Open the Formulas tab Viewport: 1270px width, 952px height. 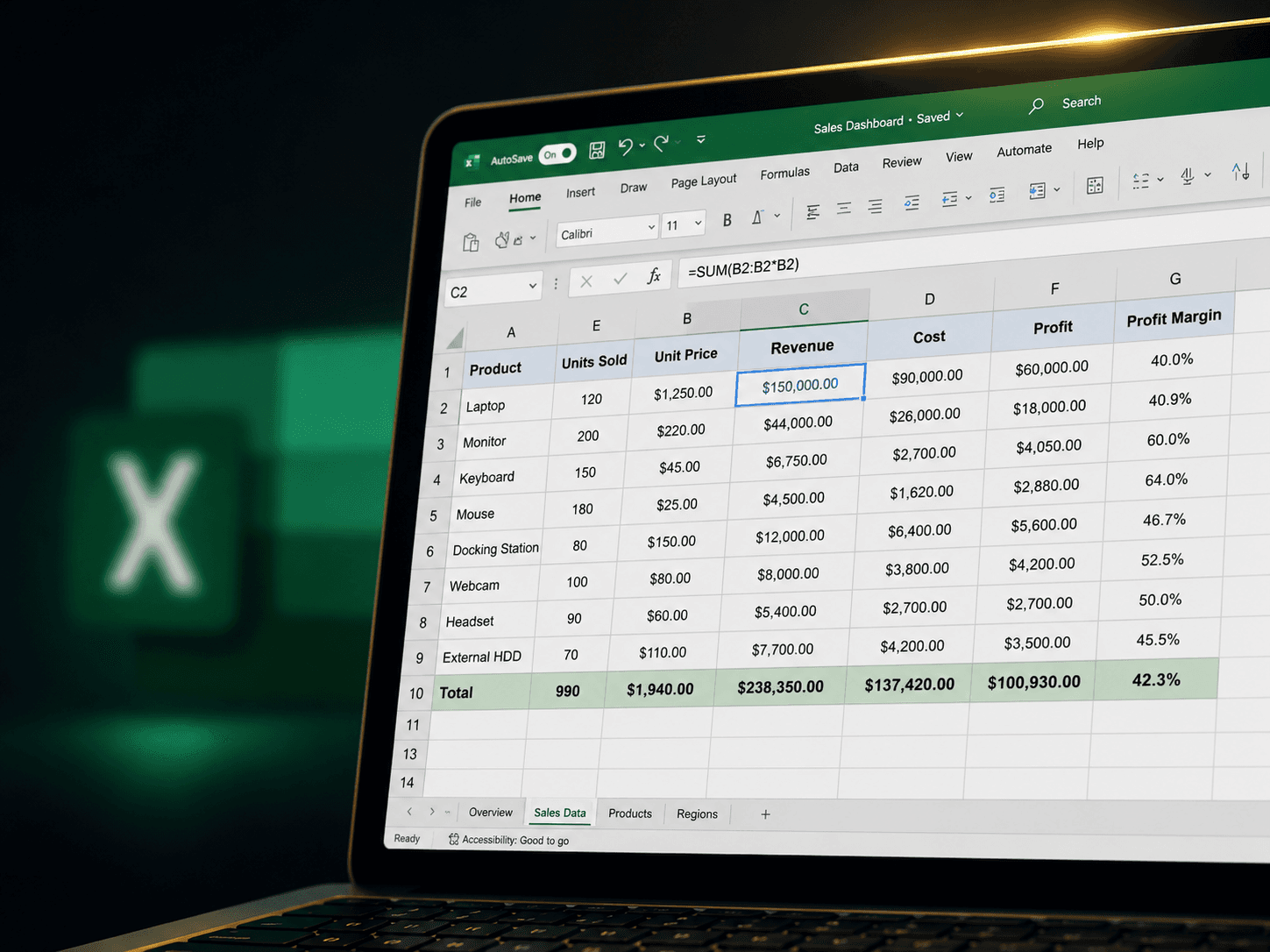(x=784, y=174)
